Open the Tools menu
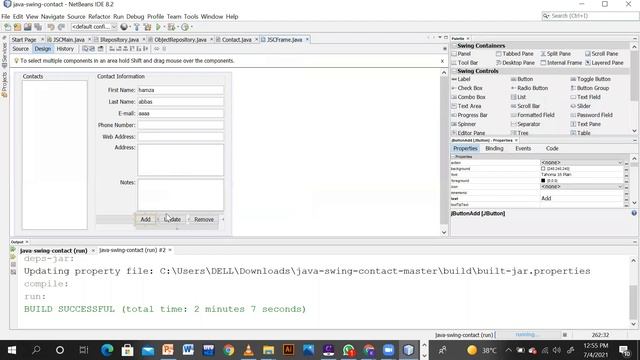Image resolution: width=640 pixels, height=360 pixels. coord(191,17)
